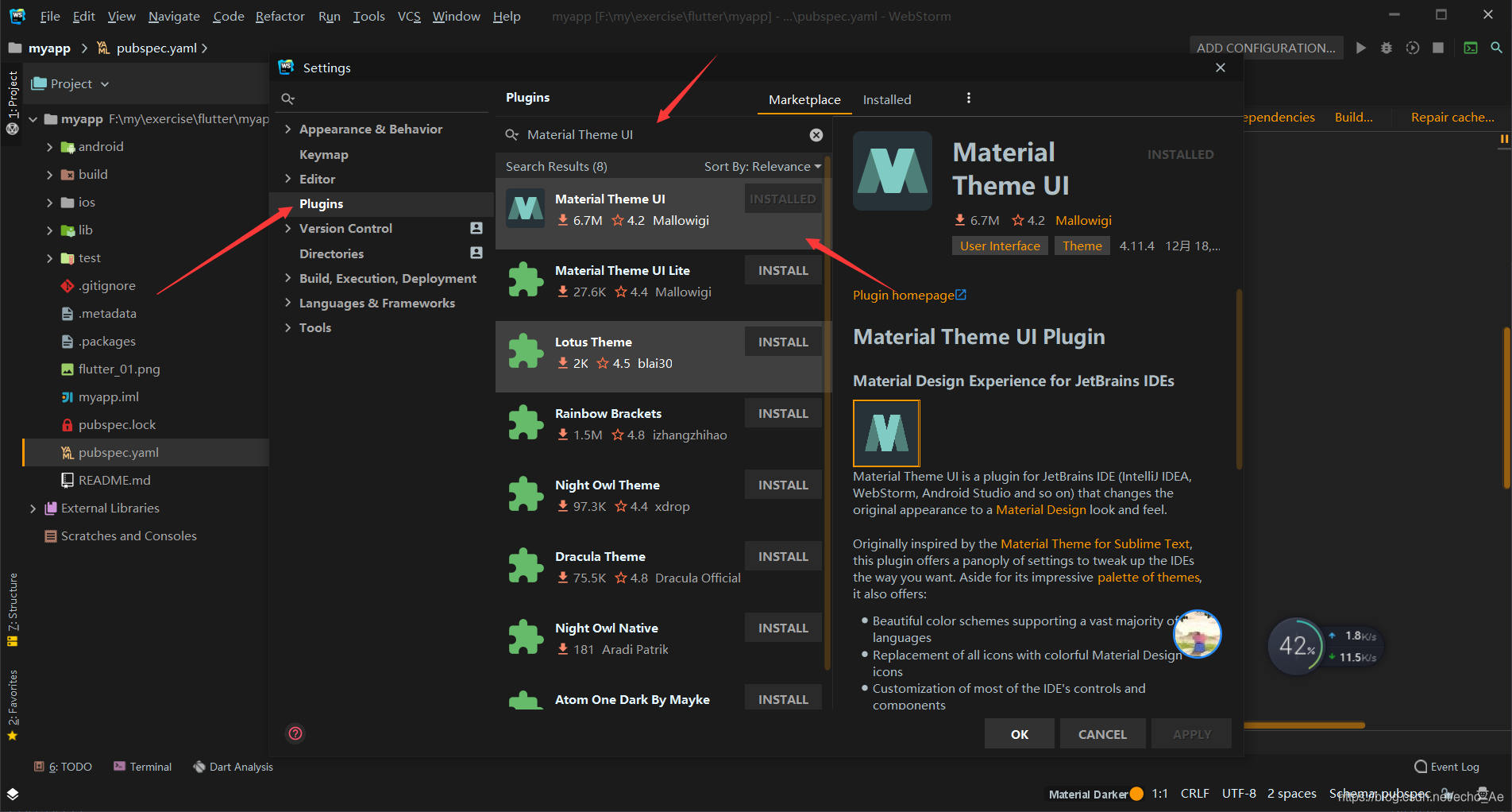The image size is (1512, 812).
Task: Start the Debug session icon
Action: pos(1387,48)
